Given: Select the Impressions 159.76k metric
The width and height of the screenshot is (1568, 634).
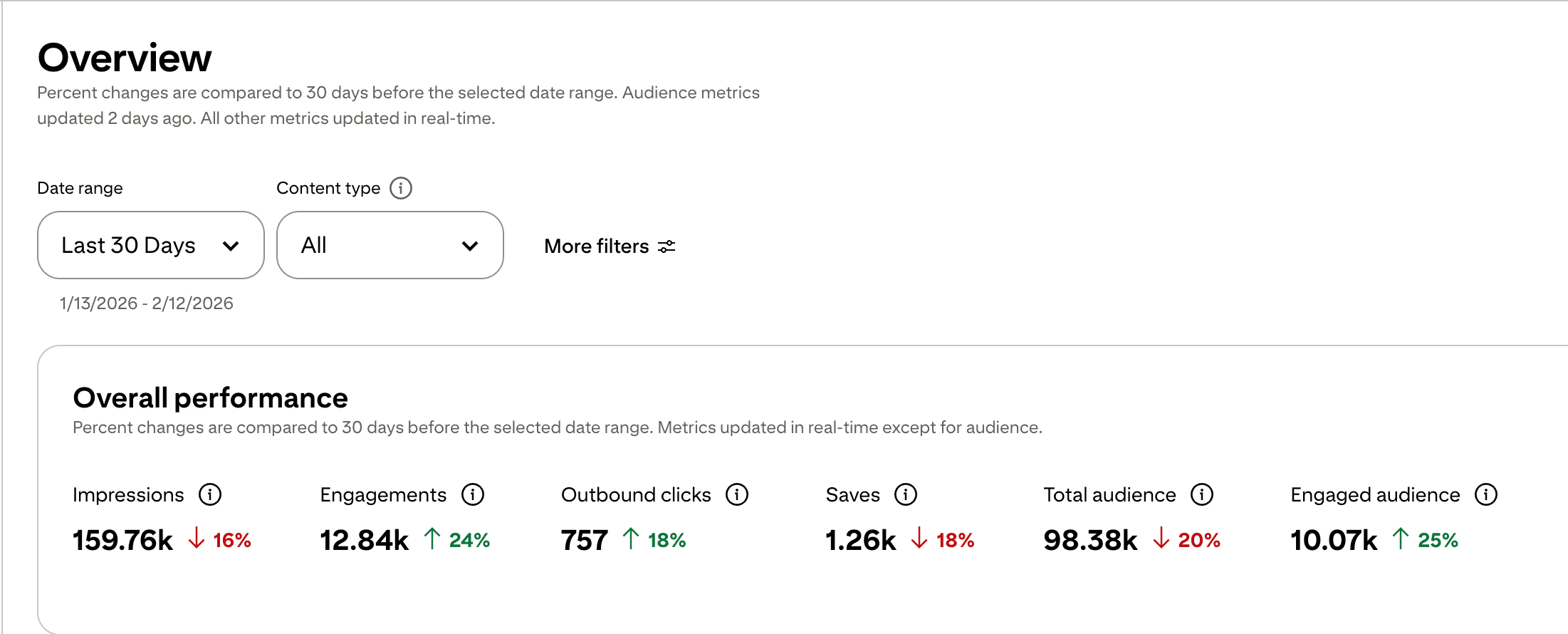Looking at the screenshot, I should point(122,540).
